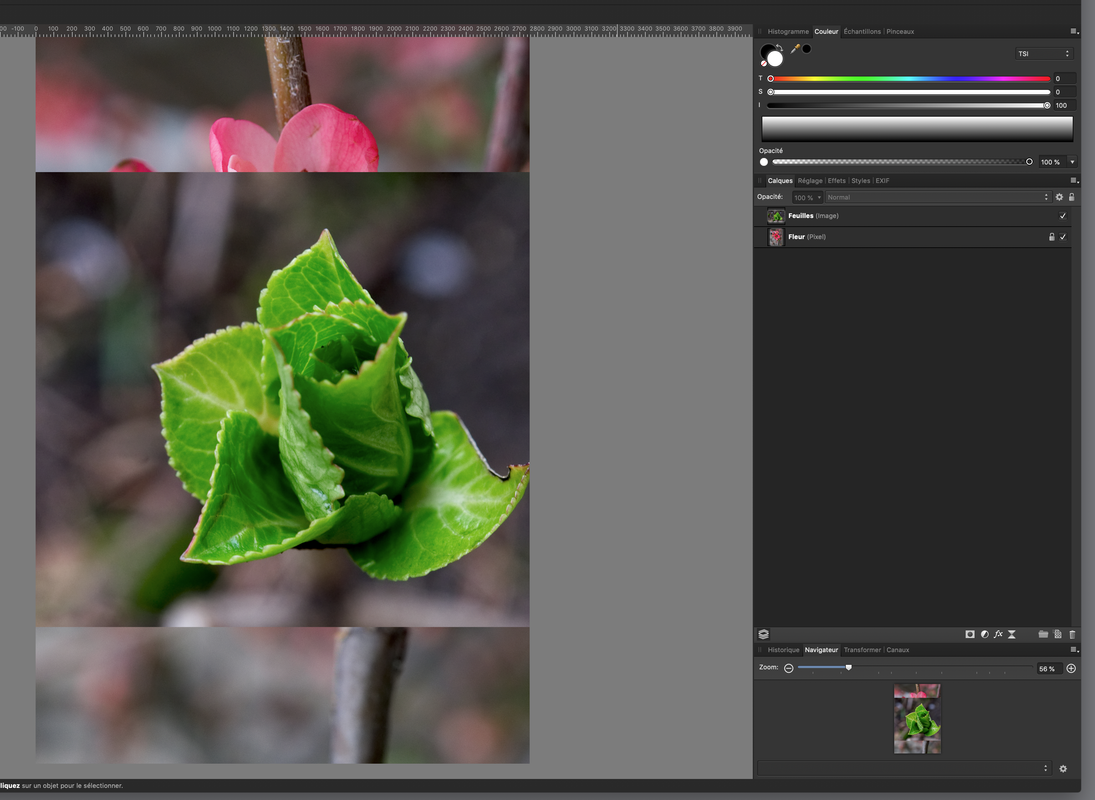This screenshot has width=1095, height=800.
Task: Click the hue T value field
Action: coord(1064,79)
